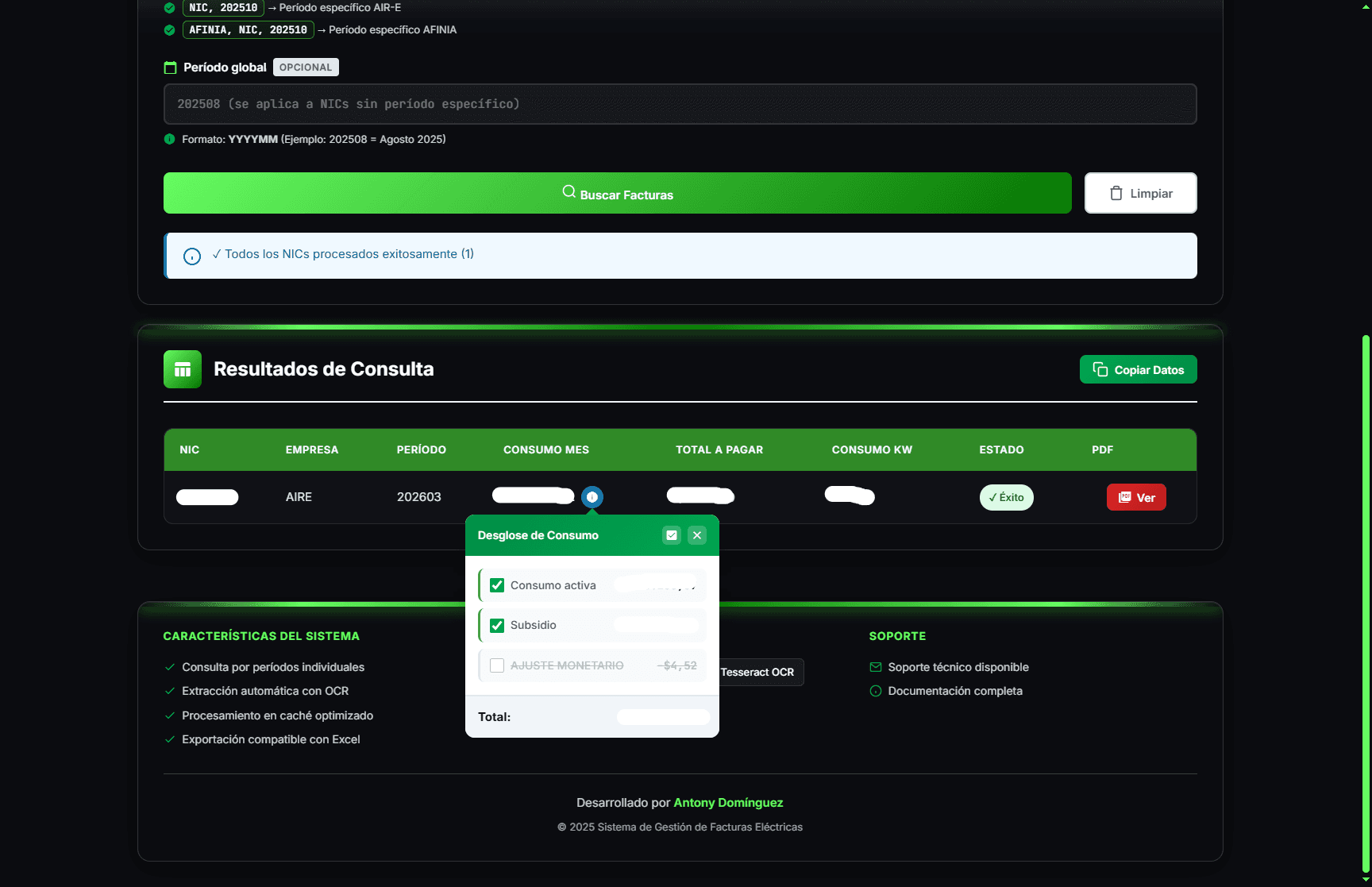
Task: Click the ESTADO column header
Action: [1001, 449]
